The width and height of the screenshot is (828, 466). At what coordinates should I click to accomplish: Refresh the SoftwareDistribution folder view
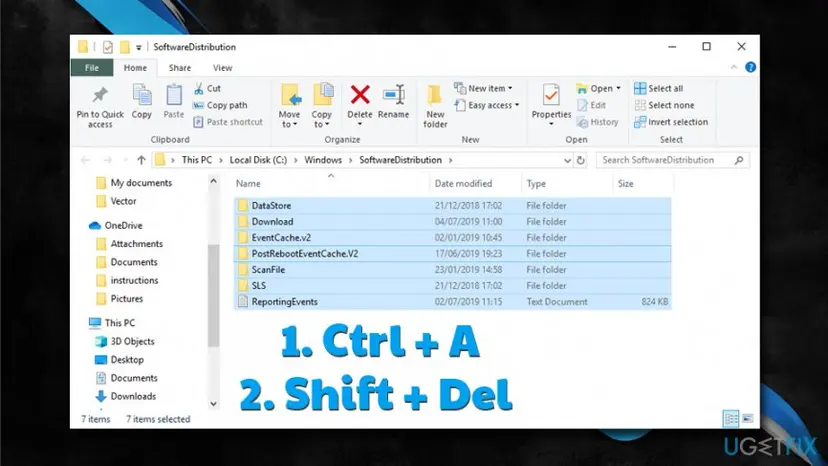pos(581,160)
